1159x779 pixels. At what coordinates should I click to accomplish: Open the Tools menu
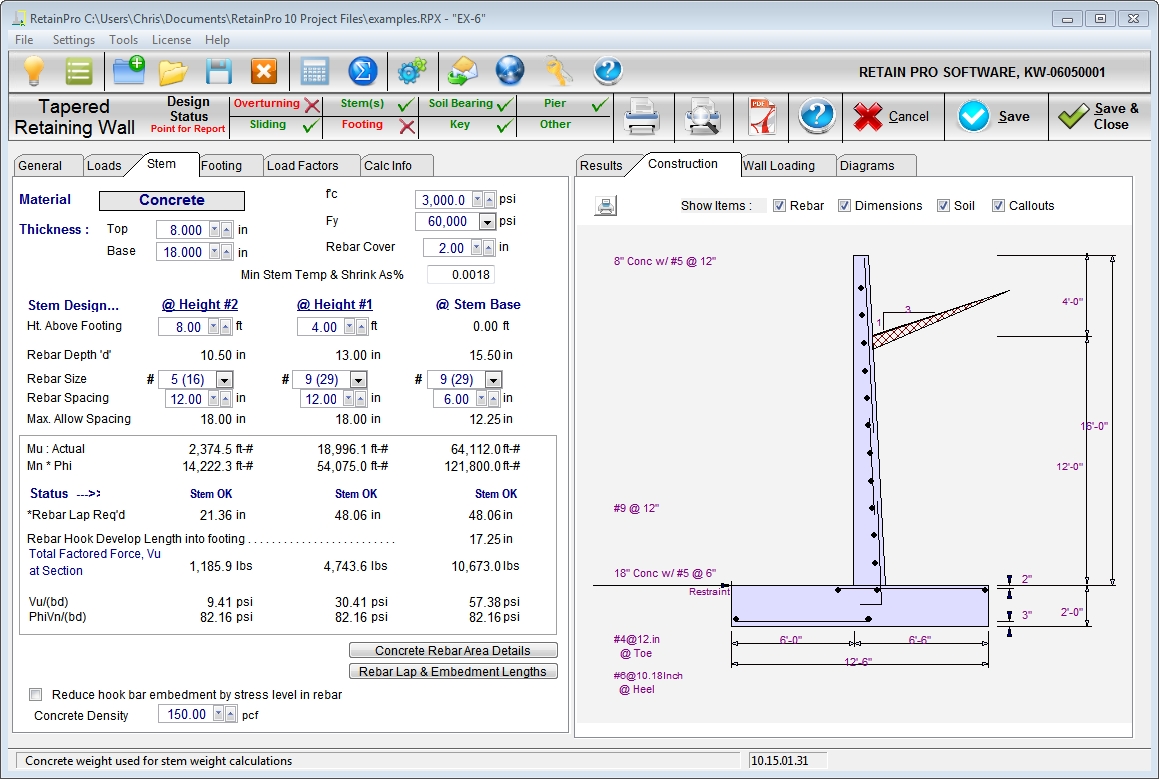(x=123, y=40)
